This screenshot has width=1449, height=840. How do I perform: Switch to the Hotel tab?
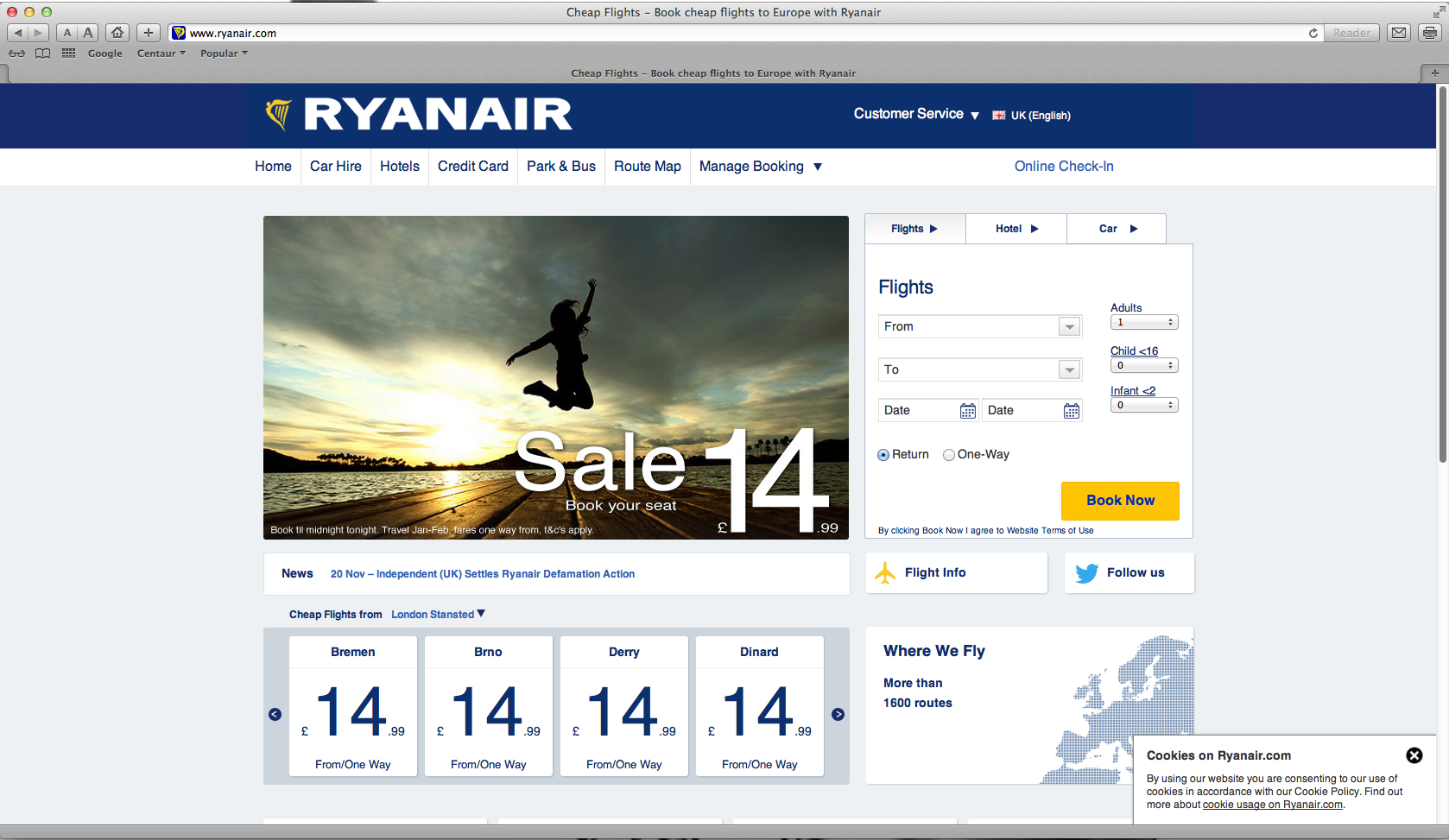tap(1016, 228)
